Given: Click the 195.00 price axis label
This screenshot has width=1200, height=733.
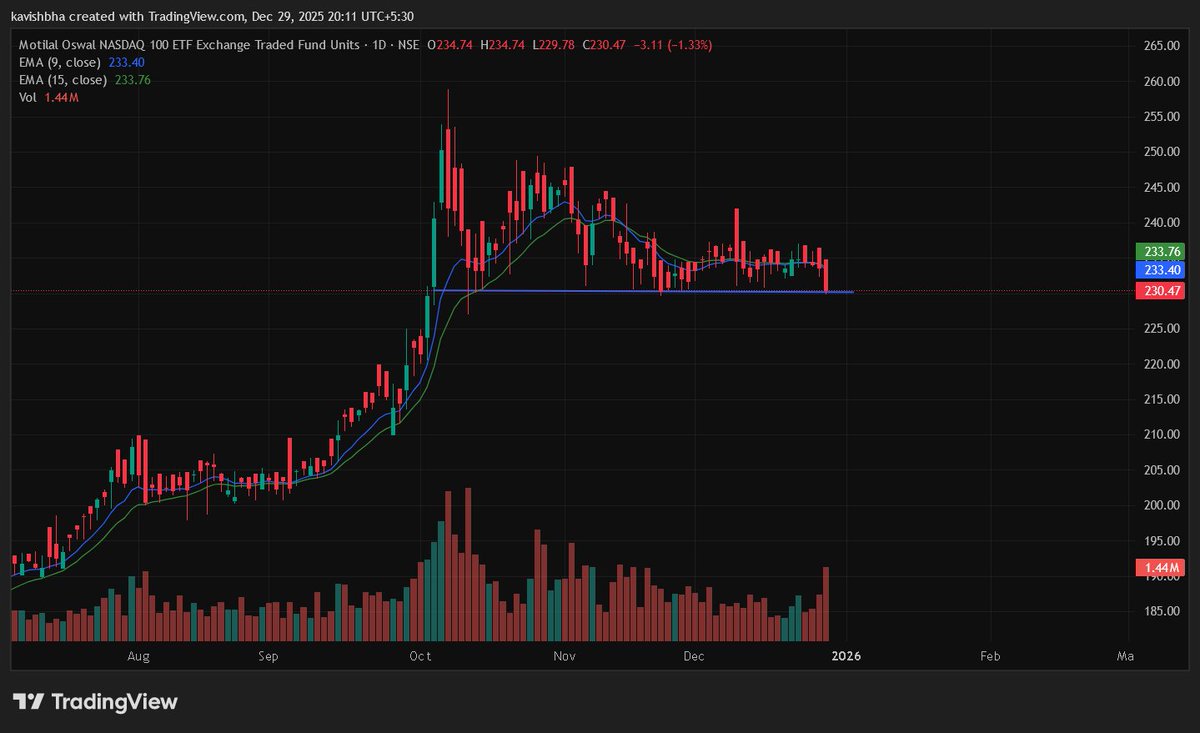Looking at the screenshot, I should pyautogui.click(x=1162, y=540).
